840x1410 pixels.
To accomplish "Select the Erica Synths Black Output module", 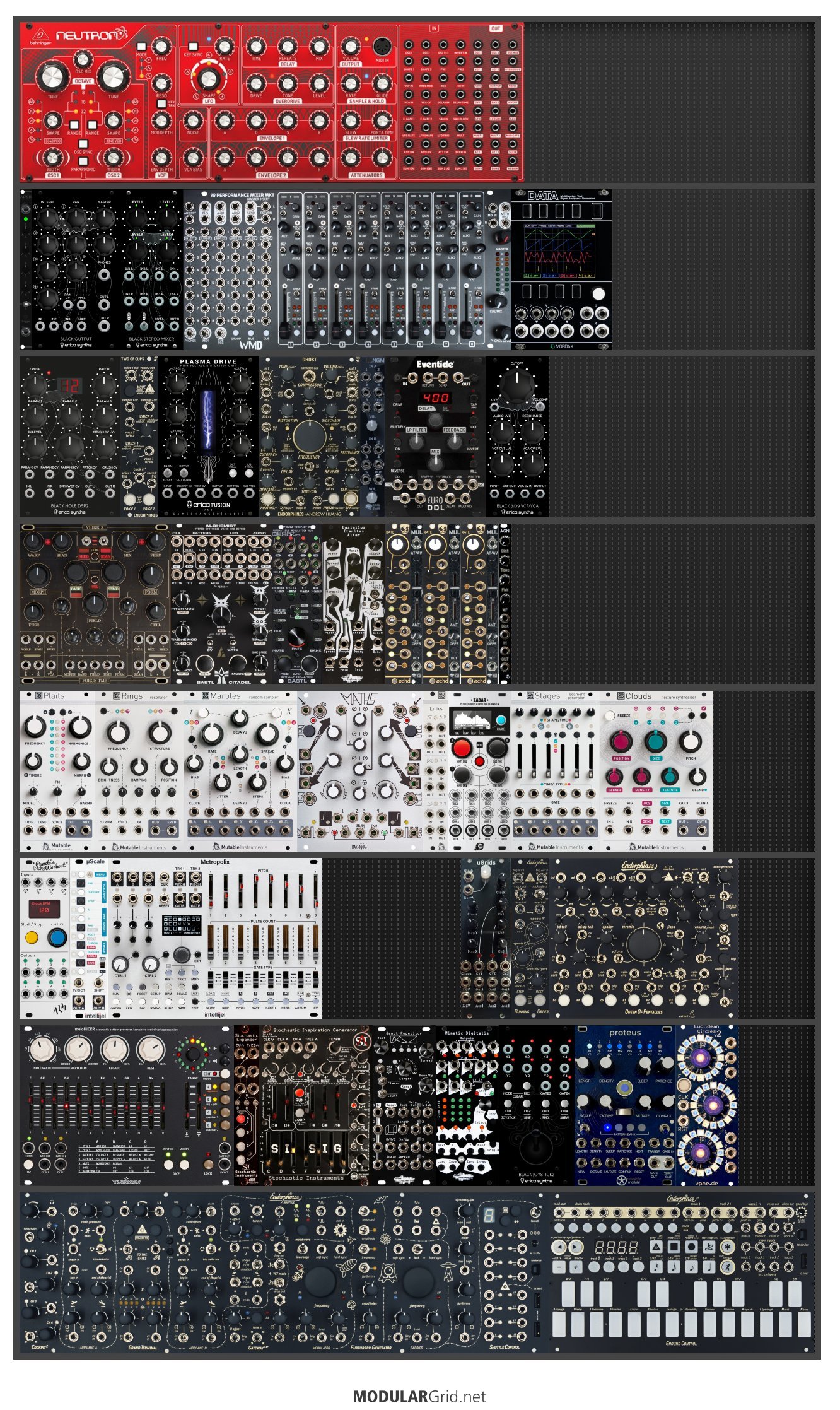I will [76, 269].
